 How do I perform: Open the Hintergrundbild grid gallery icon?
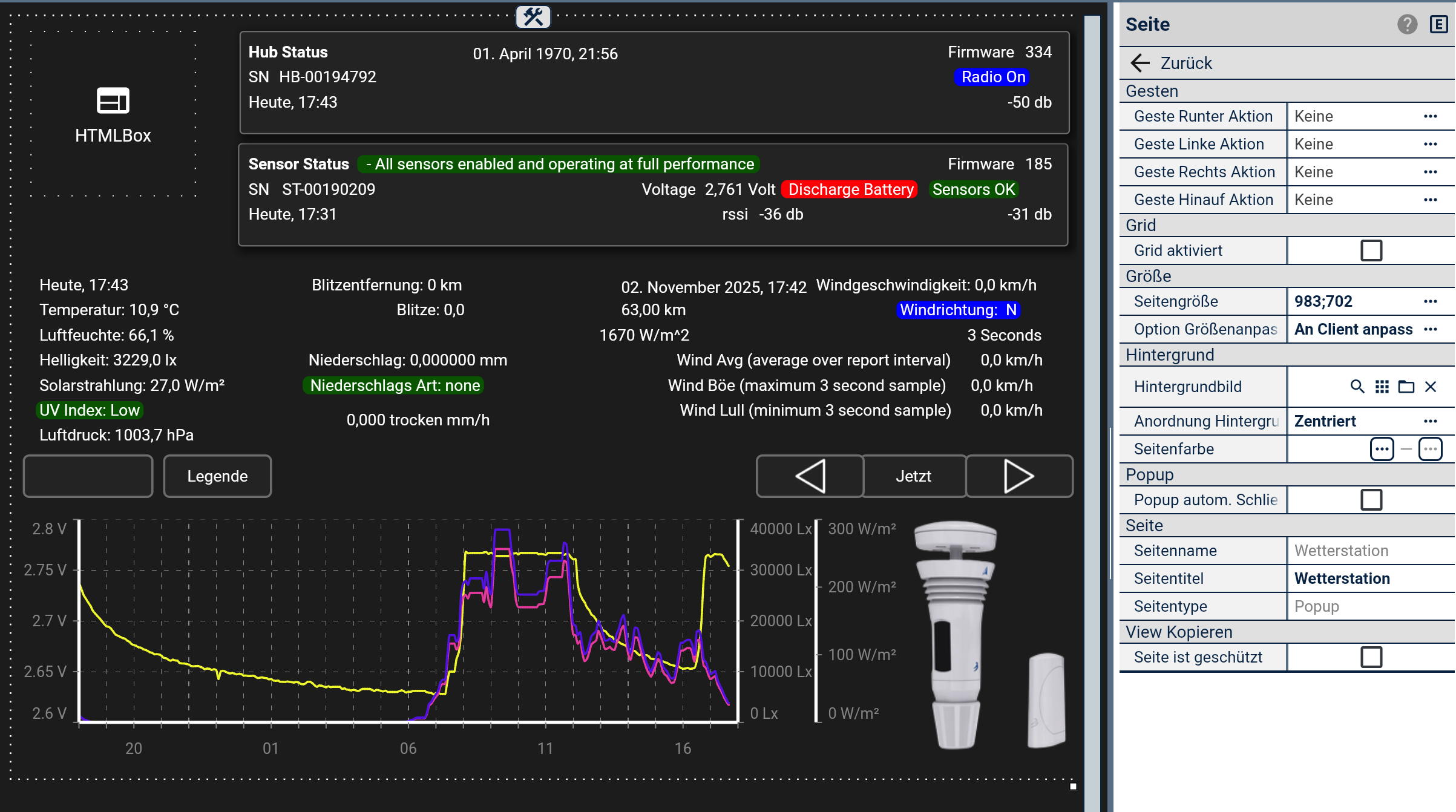tap(1382, 387)
